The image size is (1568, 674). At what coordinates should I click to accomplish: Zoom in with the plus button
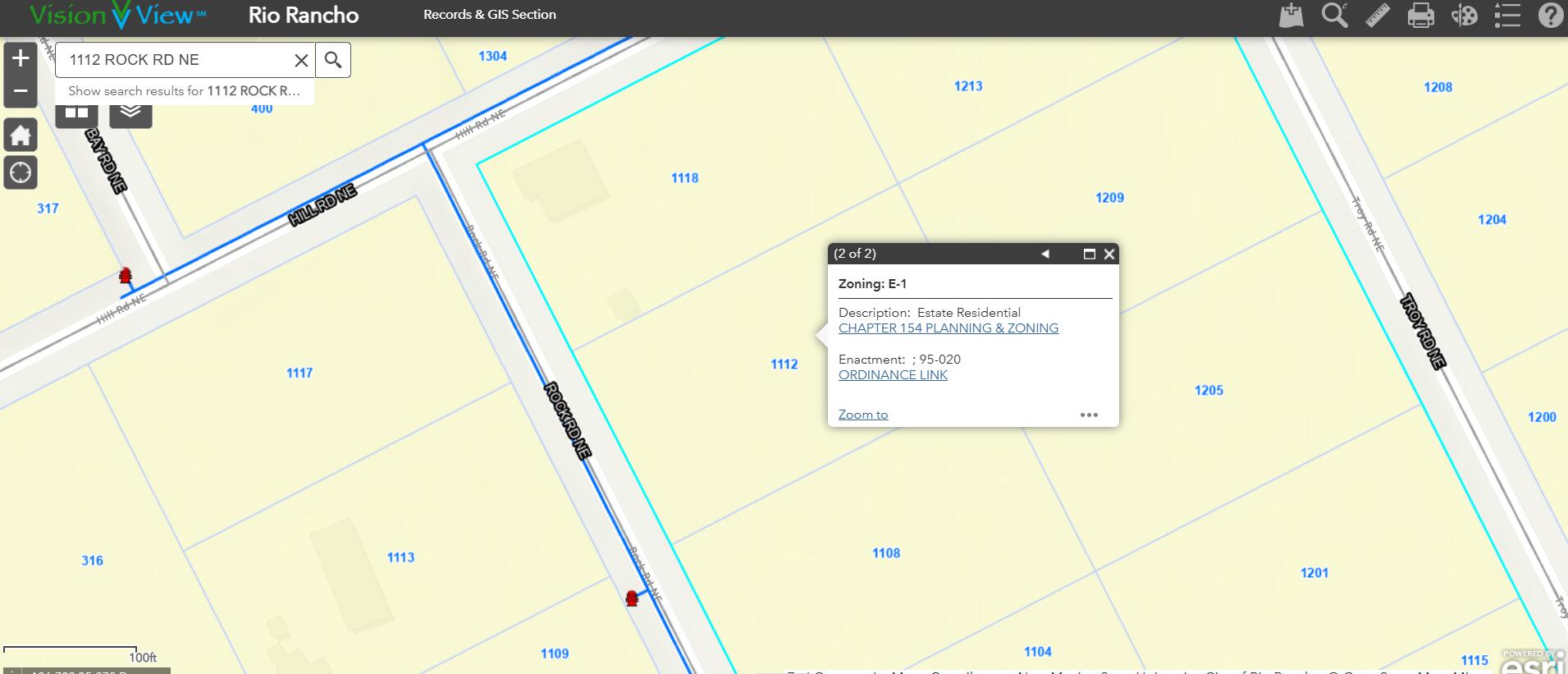21,58
